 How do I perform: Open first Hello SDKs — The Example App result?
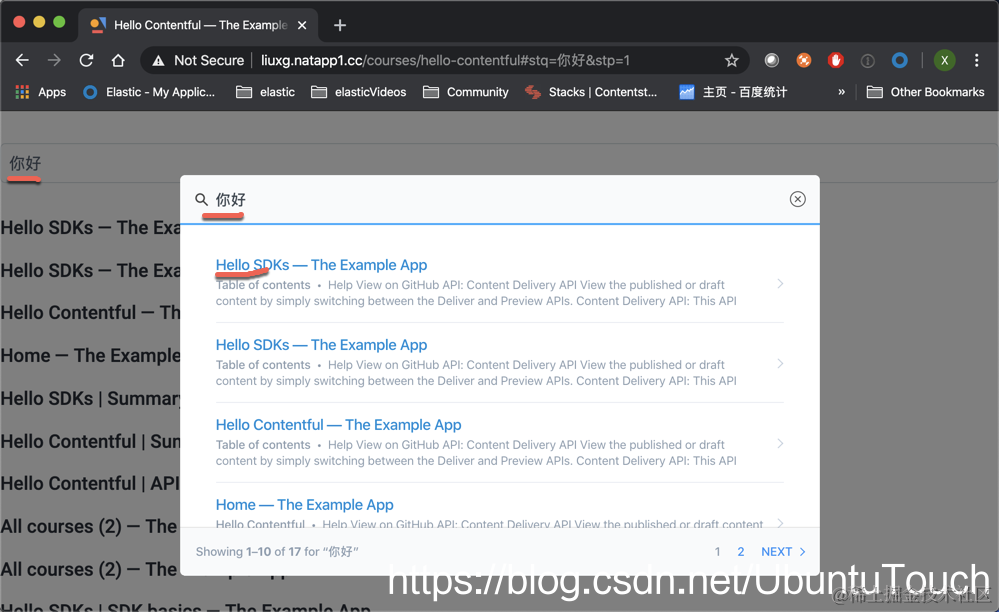(x=321, y=265)
